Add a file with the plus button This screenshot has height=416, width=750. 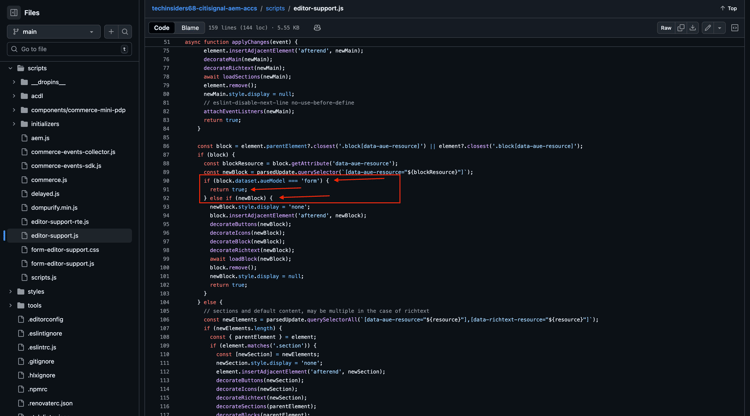pos(111,32)
